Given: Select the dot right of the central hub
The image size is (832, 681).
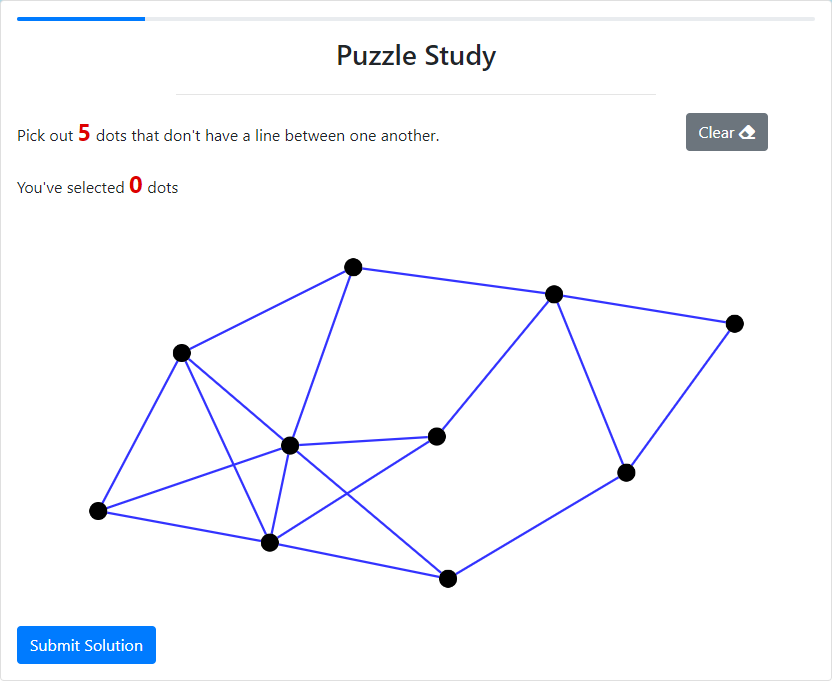Looking at the screenshot, I should click(437, 437).
